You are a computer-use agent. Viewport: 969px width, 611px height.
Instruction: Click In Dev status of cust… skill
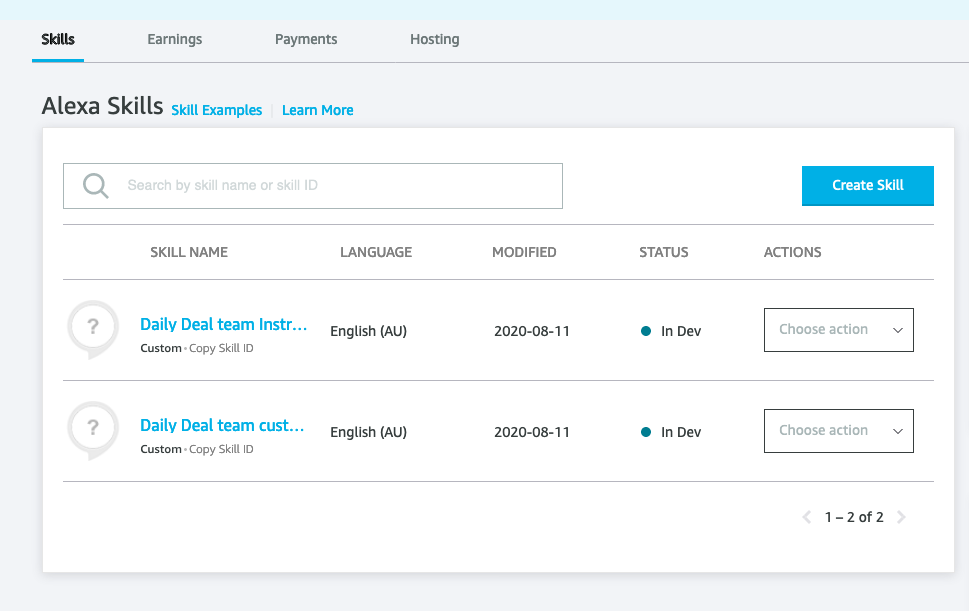pos(671,432)
